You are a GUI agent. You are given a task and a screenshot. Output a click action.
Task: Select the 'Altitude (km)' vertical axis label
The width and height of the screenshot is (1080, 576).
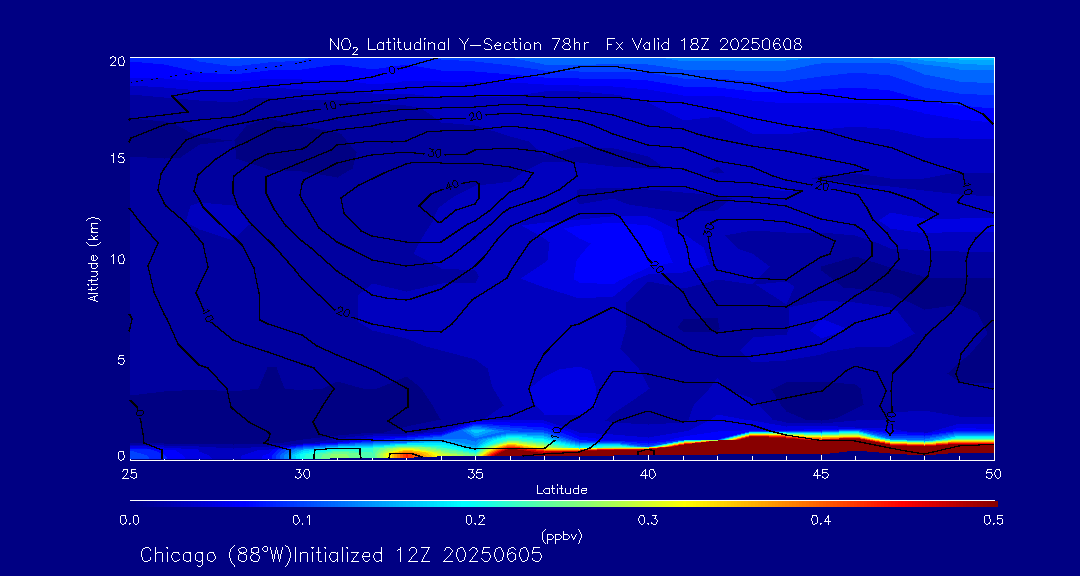[x=93, y=257]
